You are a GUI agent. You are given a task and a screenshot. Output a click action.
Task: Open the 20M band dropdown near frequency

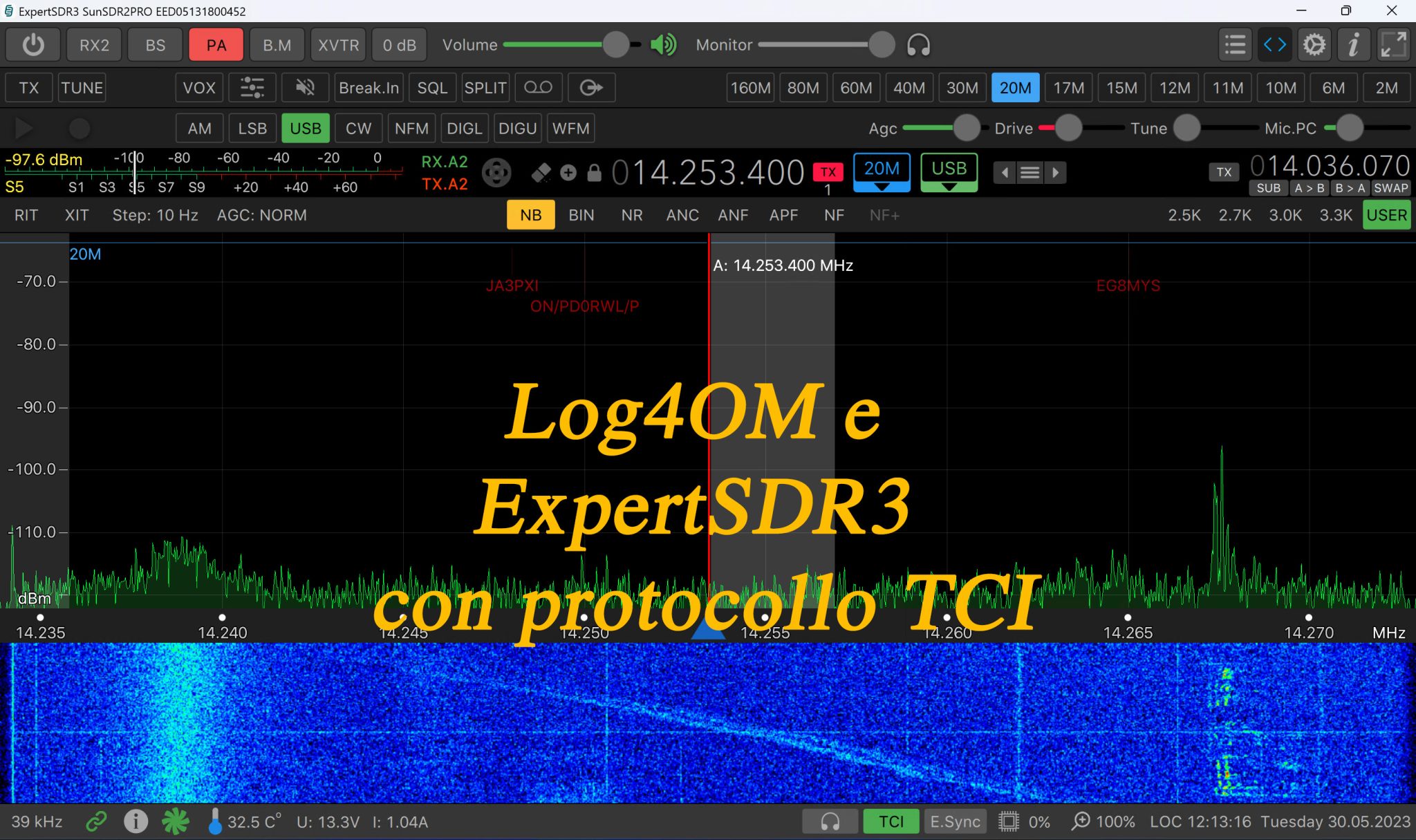coord(882,173)
